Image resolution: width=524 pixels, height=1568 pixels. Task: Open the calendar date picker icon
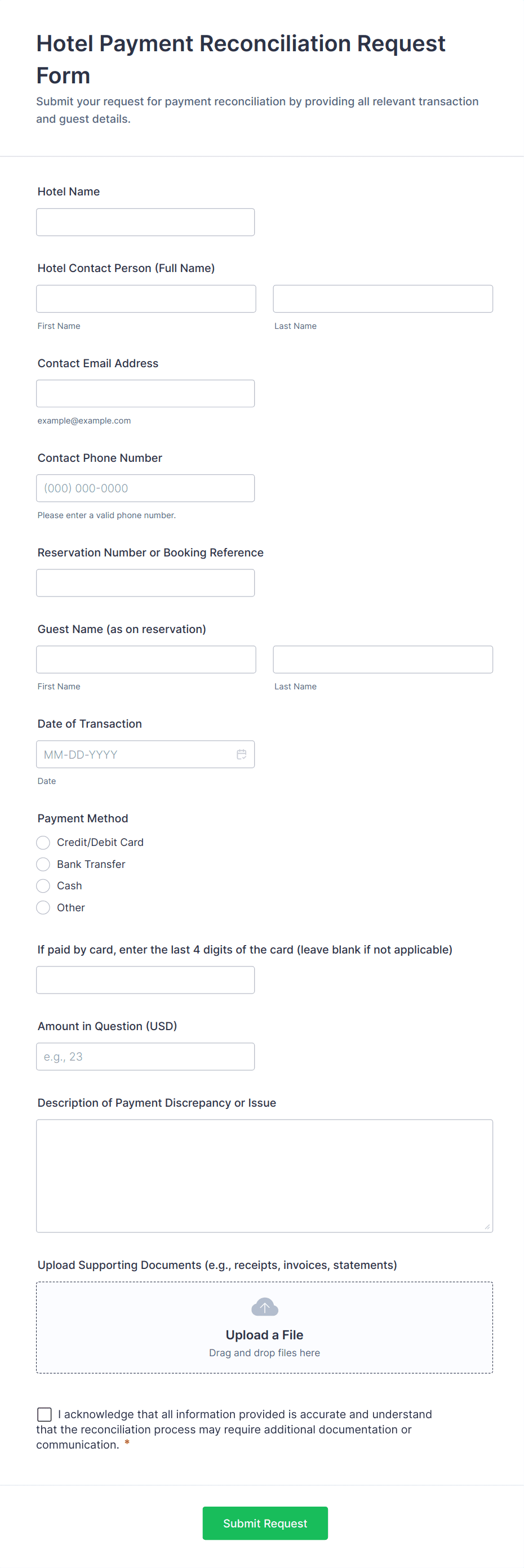241,754
